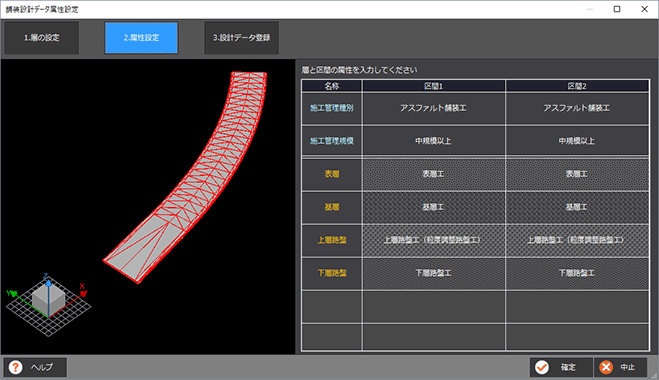Open step 1.層の設定 tab
Image resolution: width=659 pixels, height=380 pixels.
pyautogui.click(x=42, y=37)
